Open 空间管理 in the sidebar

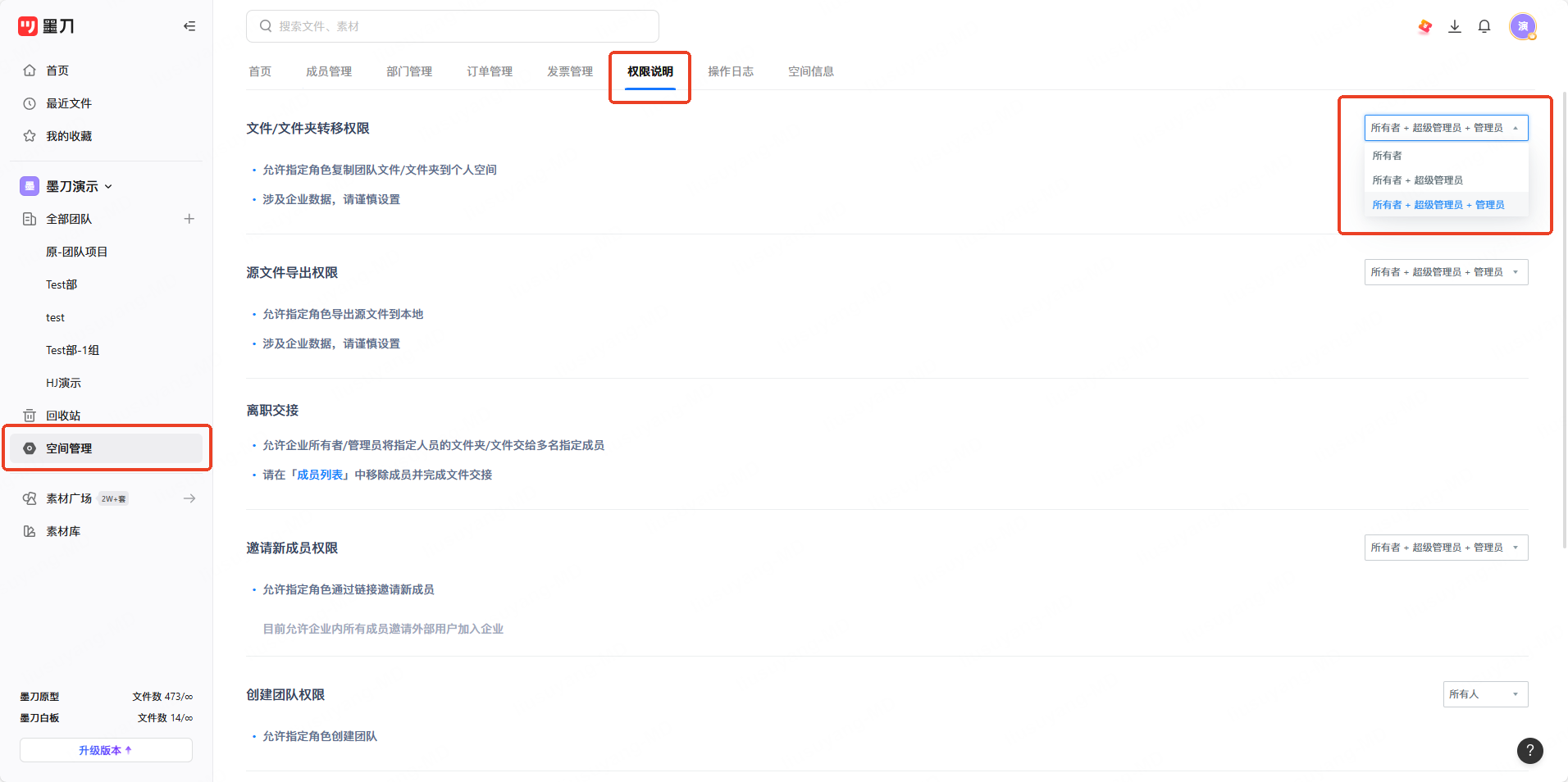click(107, 448)
